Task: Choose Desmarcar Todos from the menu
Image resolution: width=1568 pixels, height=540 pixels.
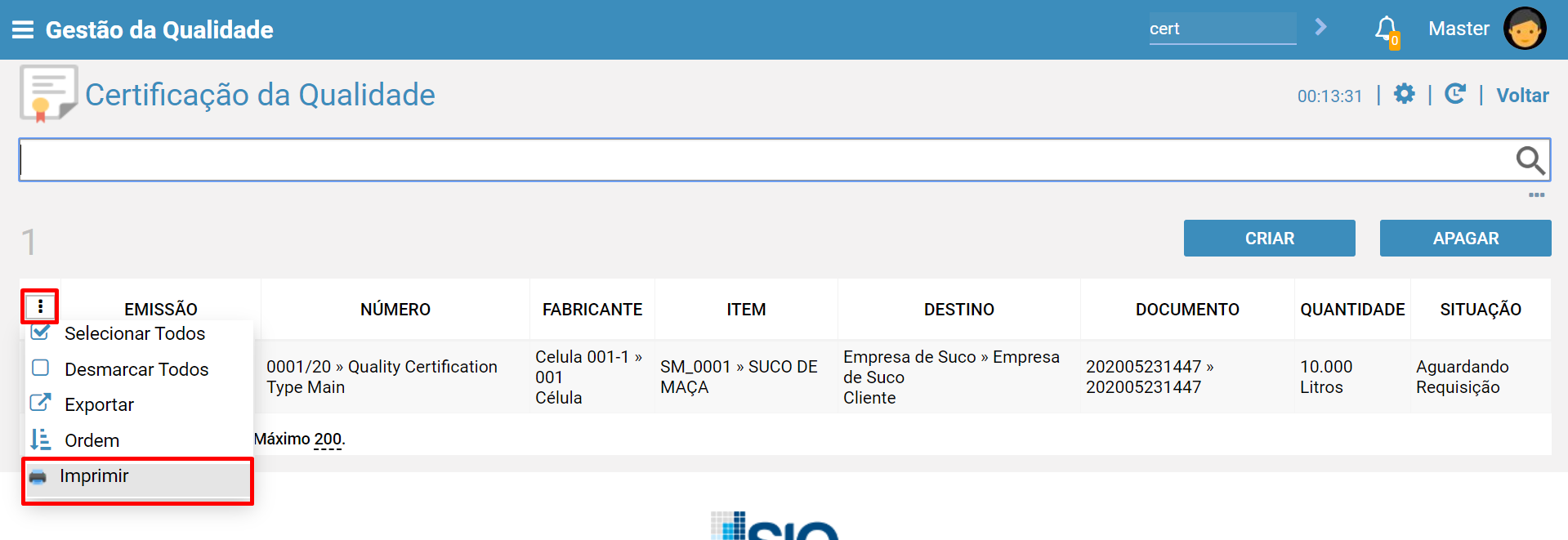Action: pyautogui.click(x=137, y=369)
